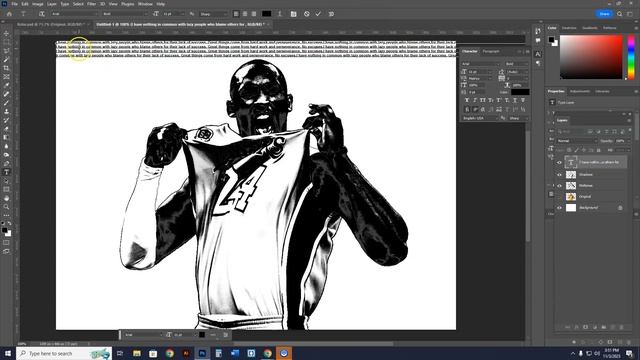Center align text in options bar

245,14
